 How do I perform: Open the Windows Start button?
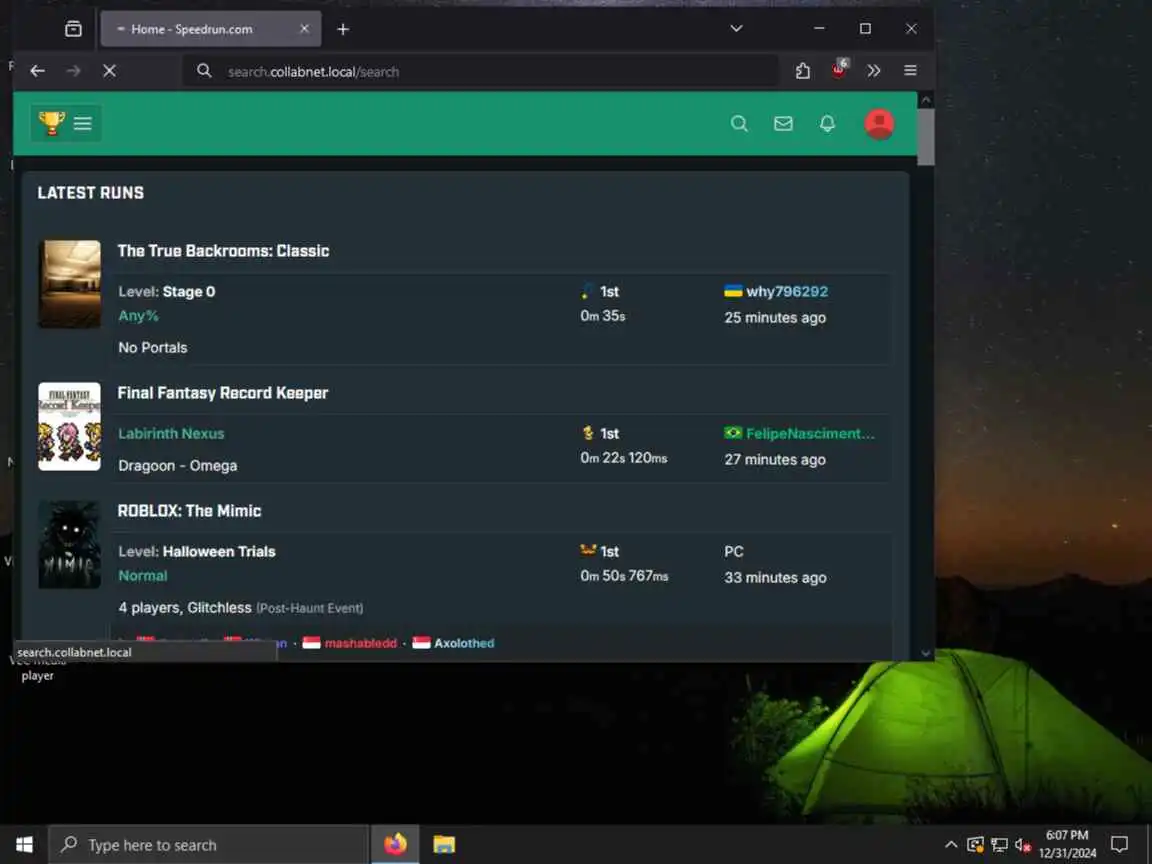coord(24,845)
